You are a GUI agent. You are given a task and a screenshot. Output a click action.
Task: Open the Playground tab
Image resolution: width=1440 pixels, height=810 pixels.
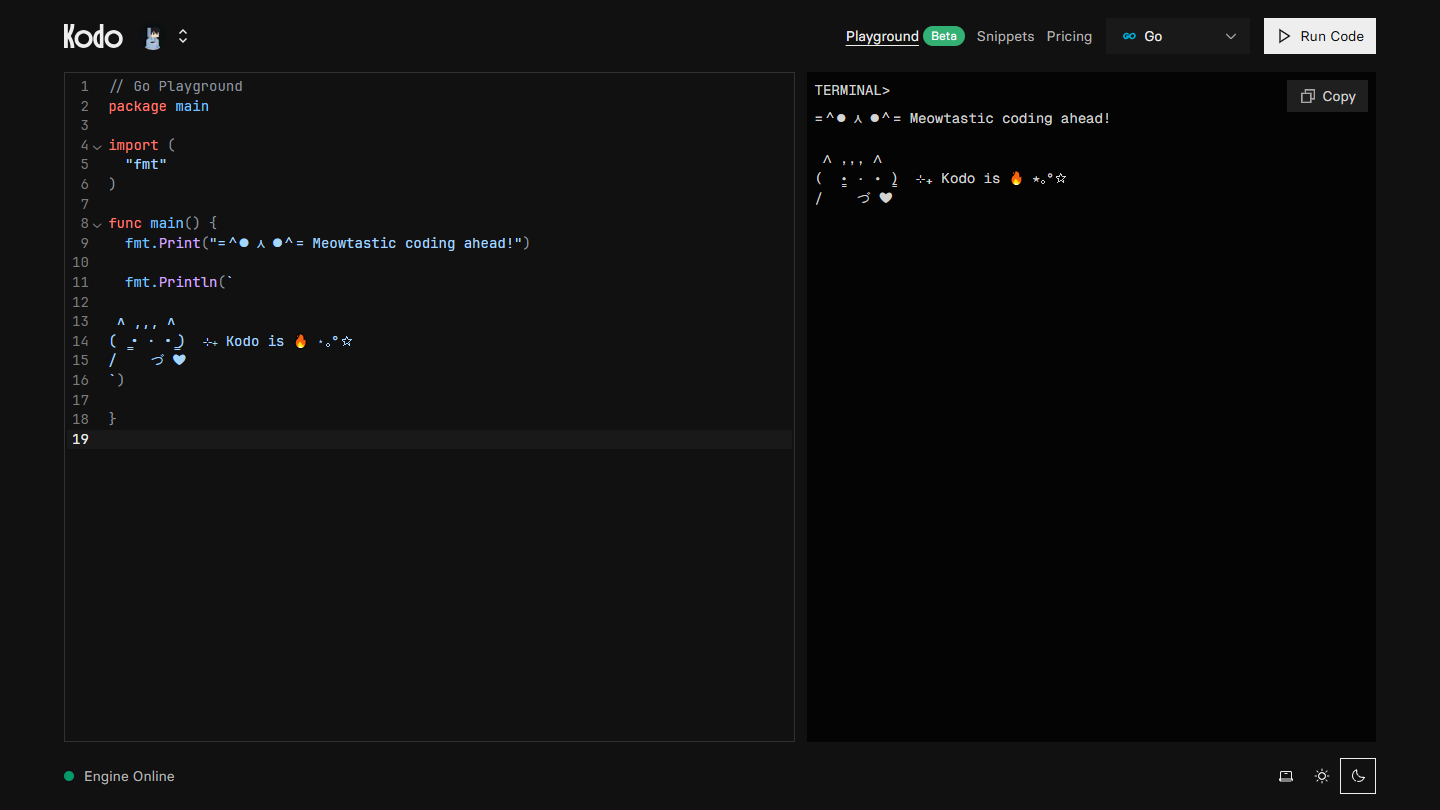[882, 36]
